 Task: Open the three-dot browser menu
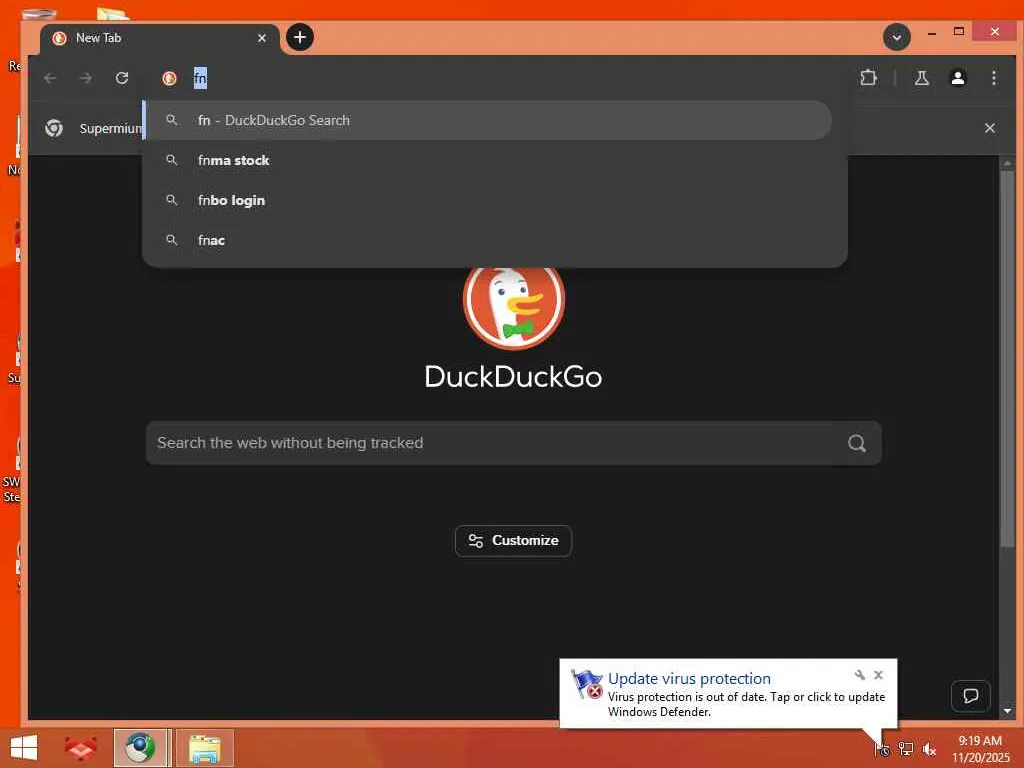[993, 78]
